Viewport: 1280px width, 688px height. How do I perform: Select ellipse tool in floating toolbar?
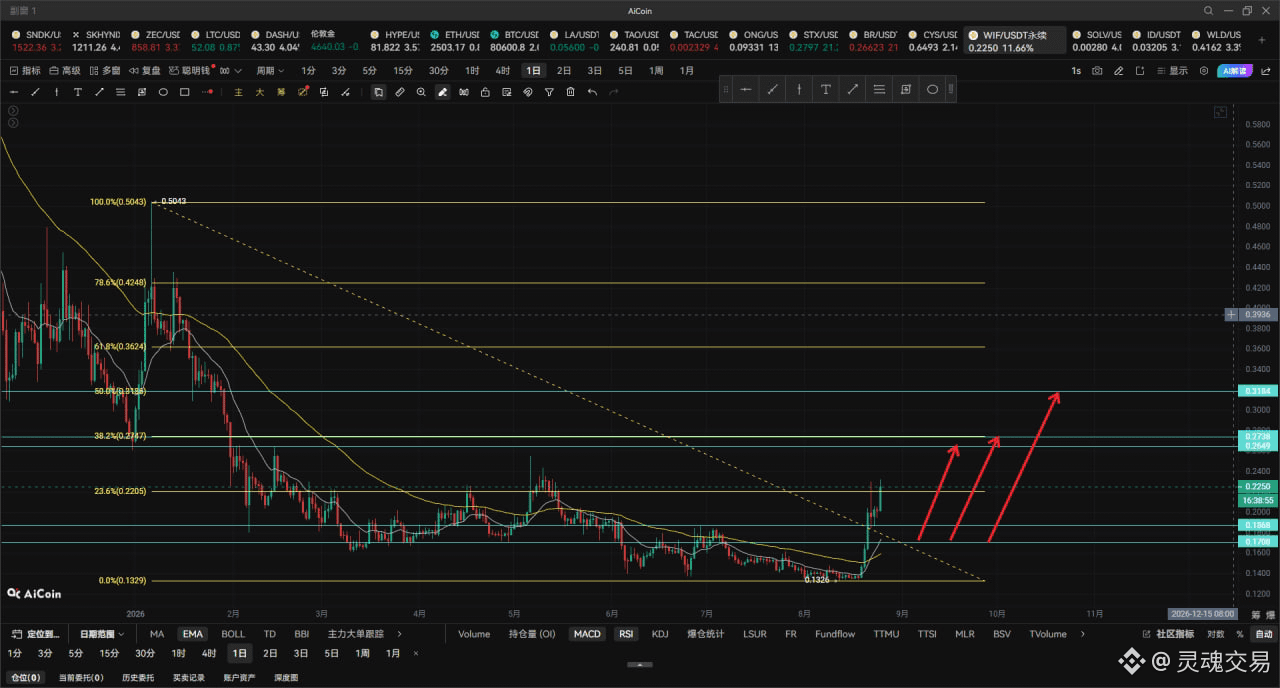[x=932, y=89]
